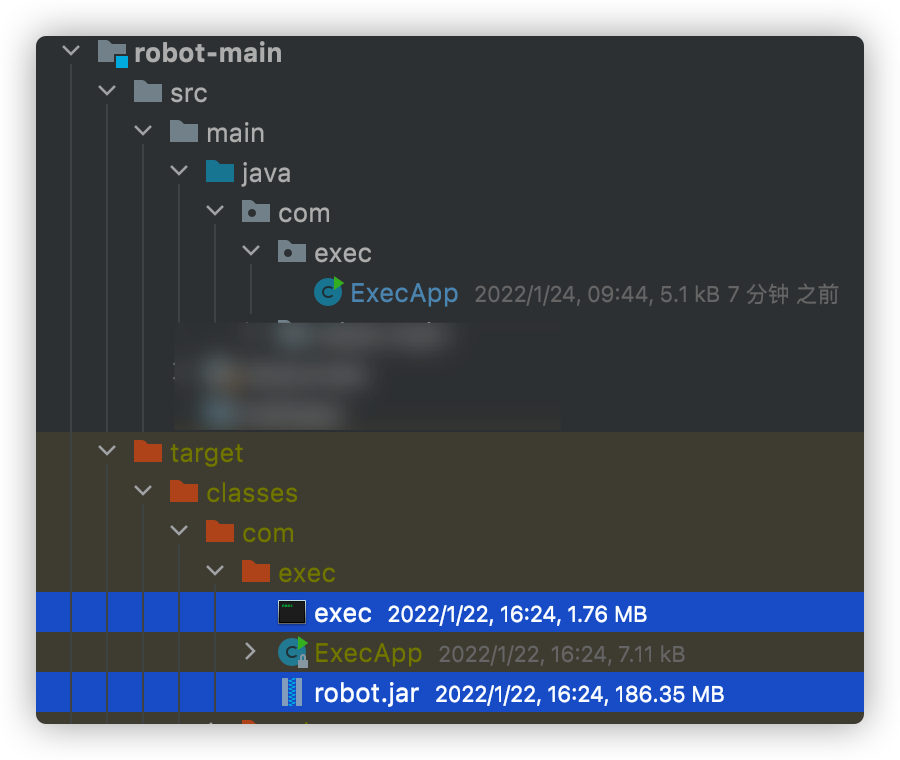Click the ExecApp class icon under src

click(328, 292)
